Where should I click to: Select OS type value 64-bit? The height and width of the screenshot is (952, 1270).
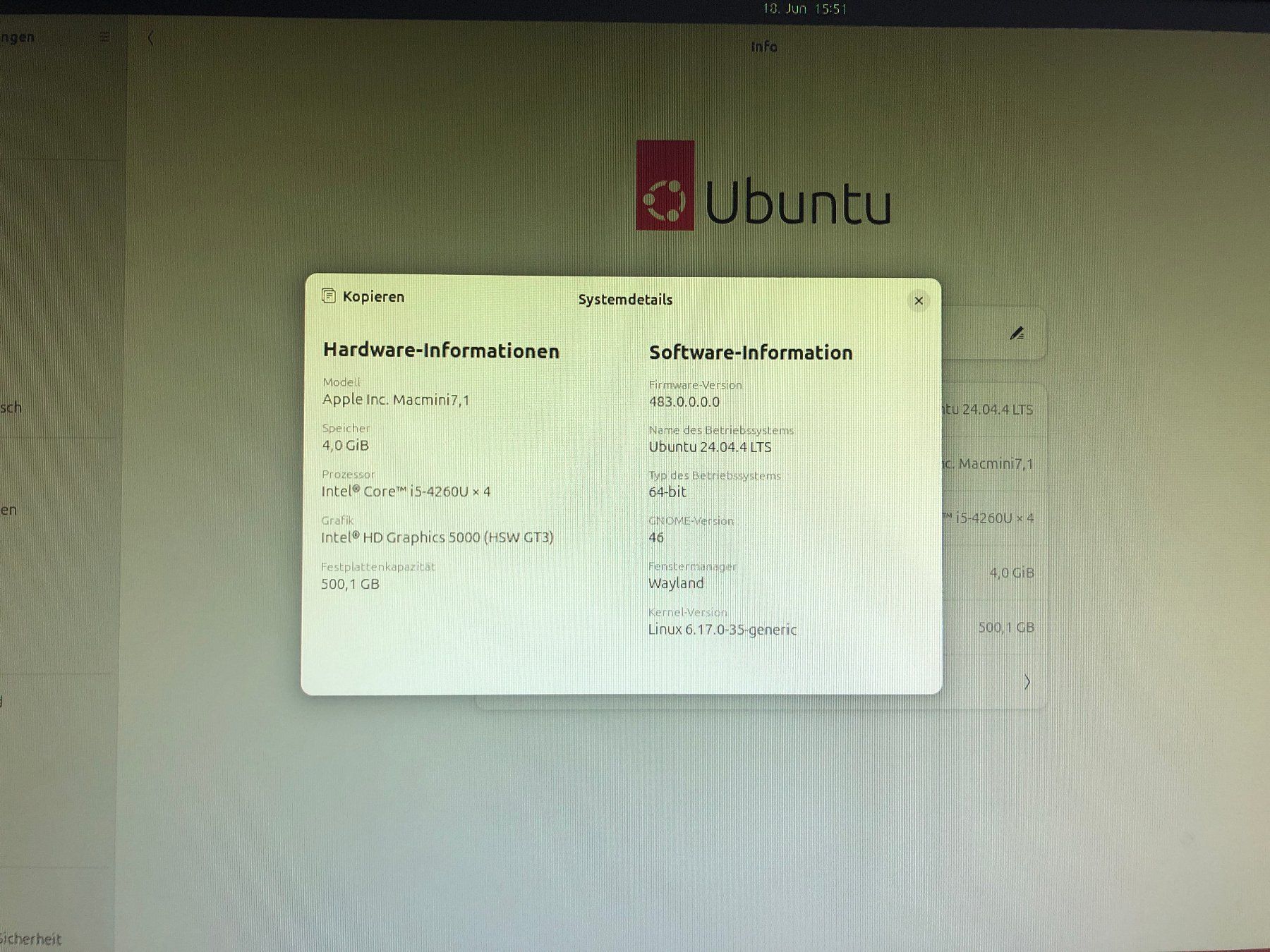coord(667,492)
